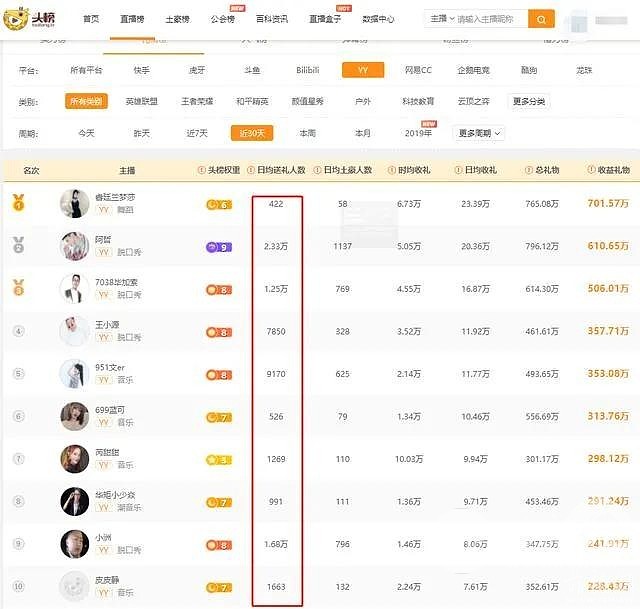This screenshot has width=640, height=609.
Task: Click the YY tag under 皮皮静
Action: tap(103, 592)
